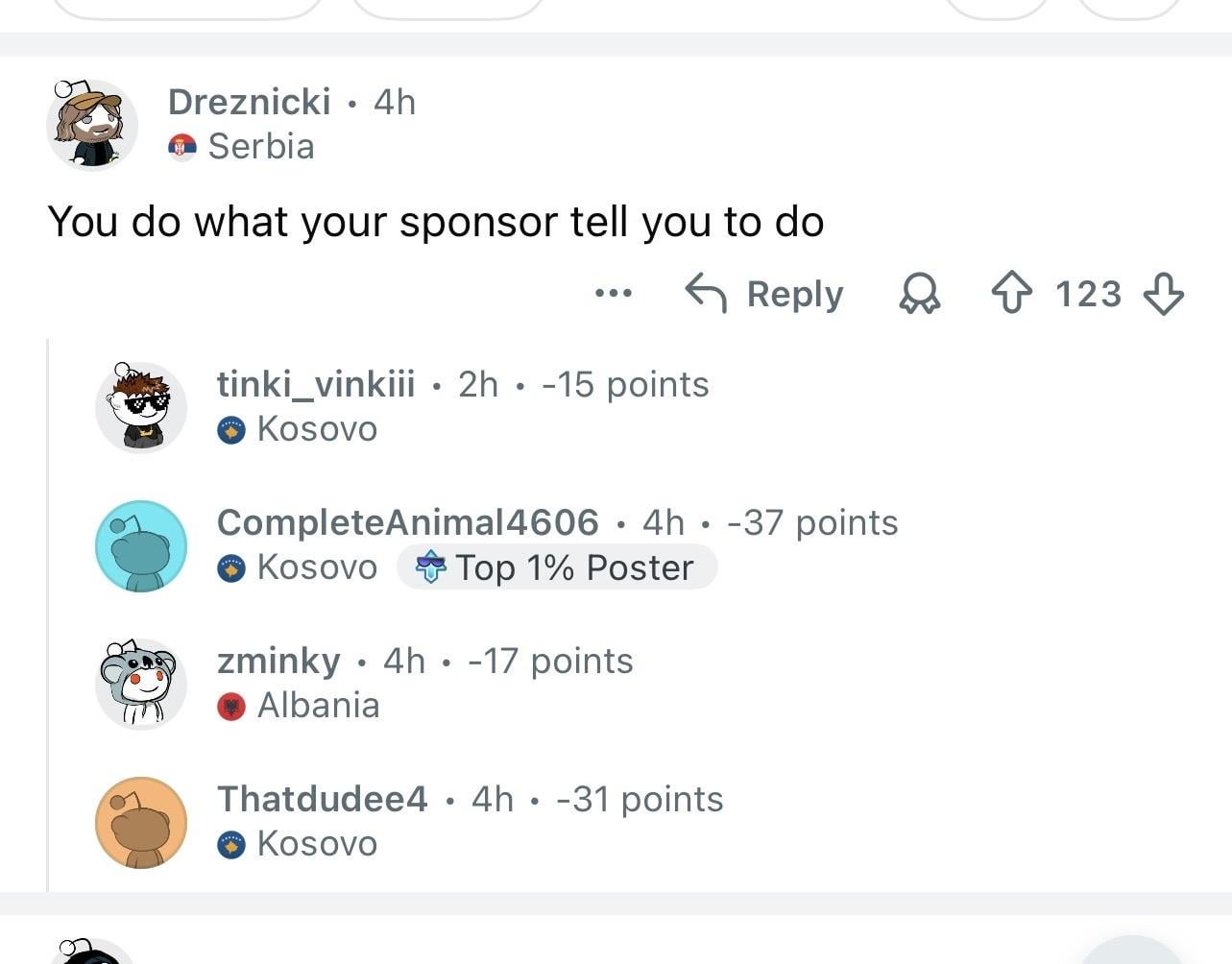Tap the comment text about sponsor
This screenshot has width=1232, height=964.
pyautogui.click(x=435, y=222)
